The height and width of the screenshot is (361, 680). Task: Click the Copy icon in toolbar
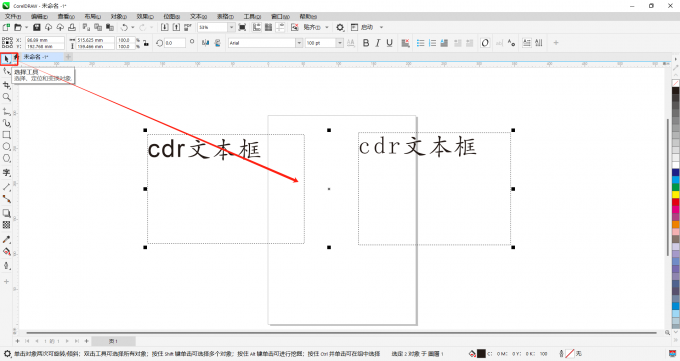[x=98, y=27]
